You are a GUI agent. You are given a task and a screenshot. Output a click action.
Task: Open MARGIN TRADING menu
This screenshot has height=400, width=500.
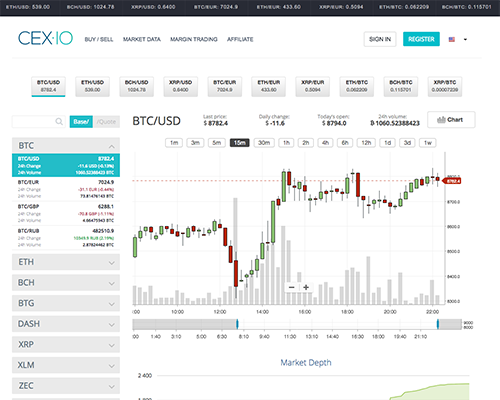pos(194,39)
